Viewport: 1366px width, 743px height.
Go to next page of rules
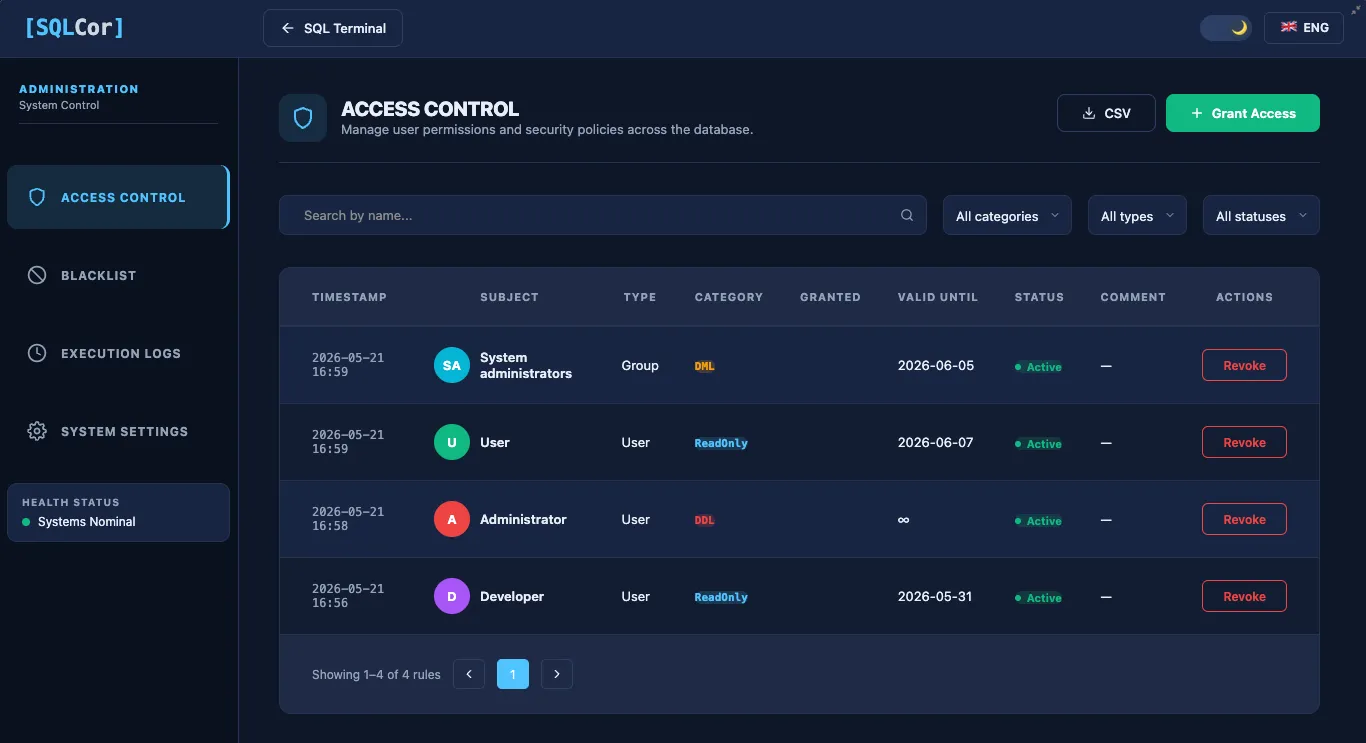[x=557, y=674]
